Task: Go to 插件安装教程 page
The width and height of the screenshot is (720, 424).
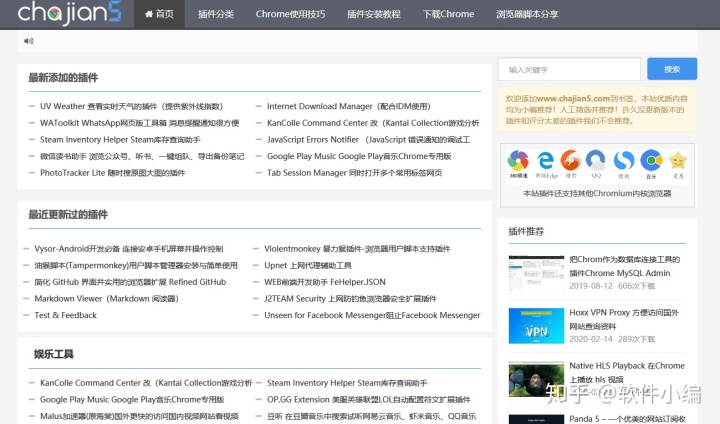Action: point(374,14)
